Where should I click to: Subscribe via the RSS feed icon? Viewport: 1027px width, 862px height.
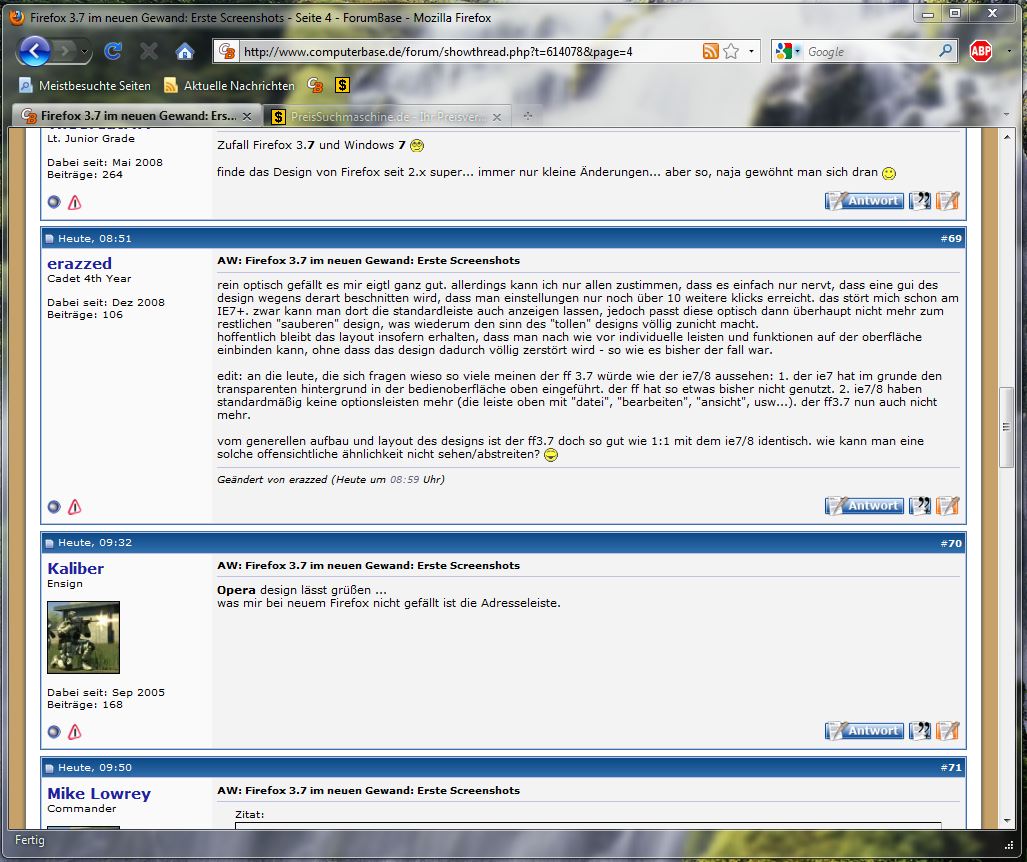711,51
